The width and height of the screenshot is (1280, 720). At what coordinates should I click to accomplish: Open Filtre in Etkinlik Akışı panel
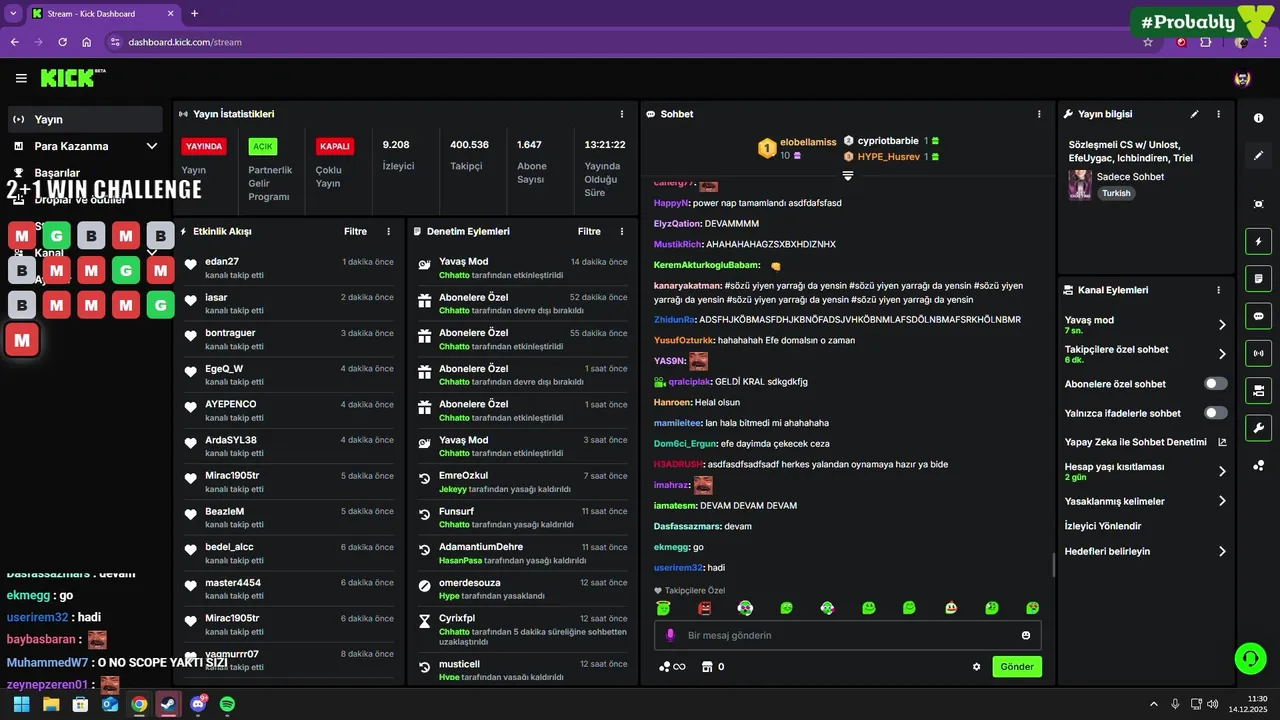(x=355, y=231)
